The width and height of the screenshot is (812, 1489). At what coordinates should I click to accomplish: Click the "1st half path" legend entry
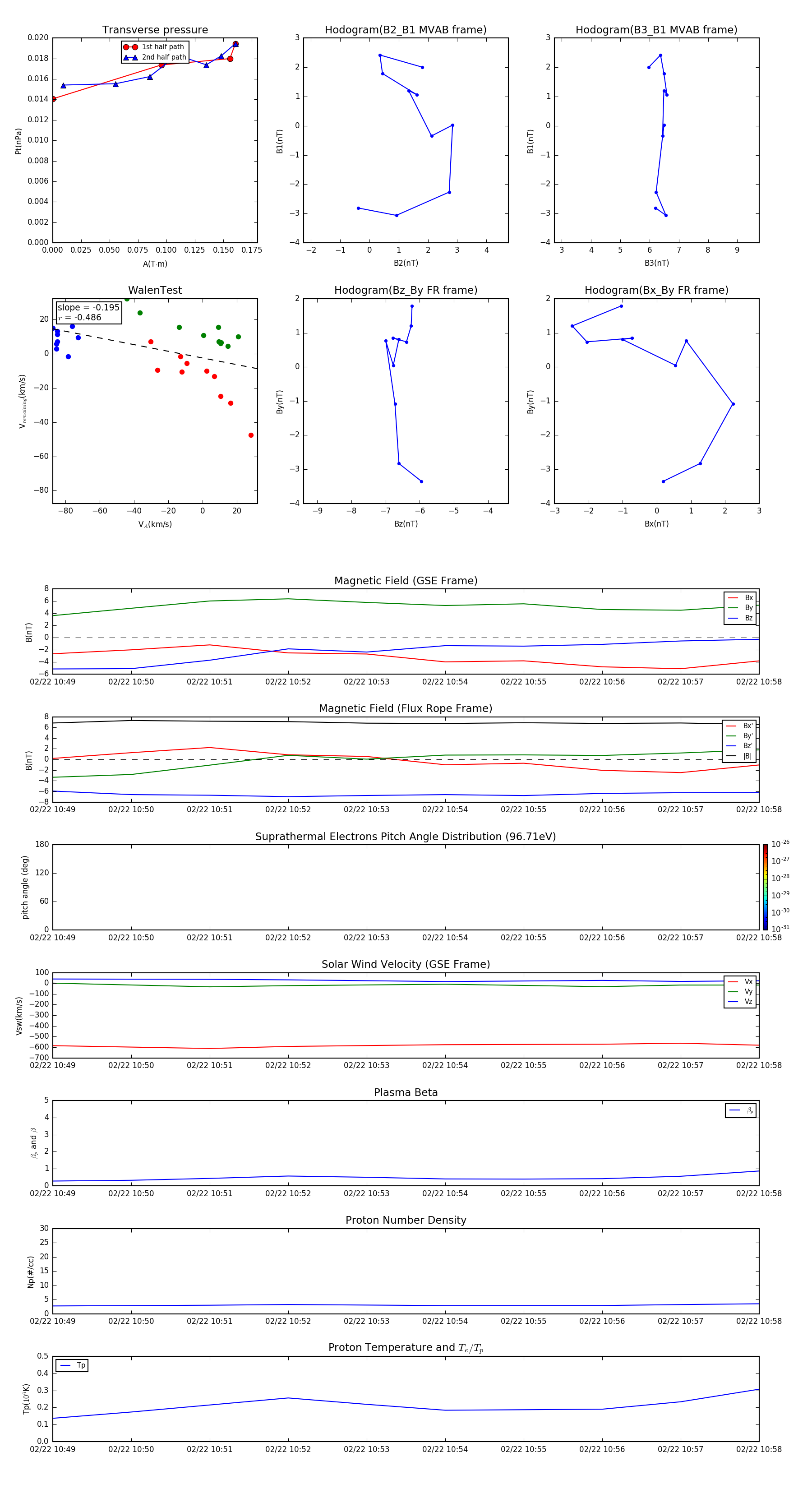tap(154, 47)
